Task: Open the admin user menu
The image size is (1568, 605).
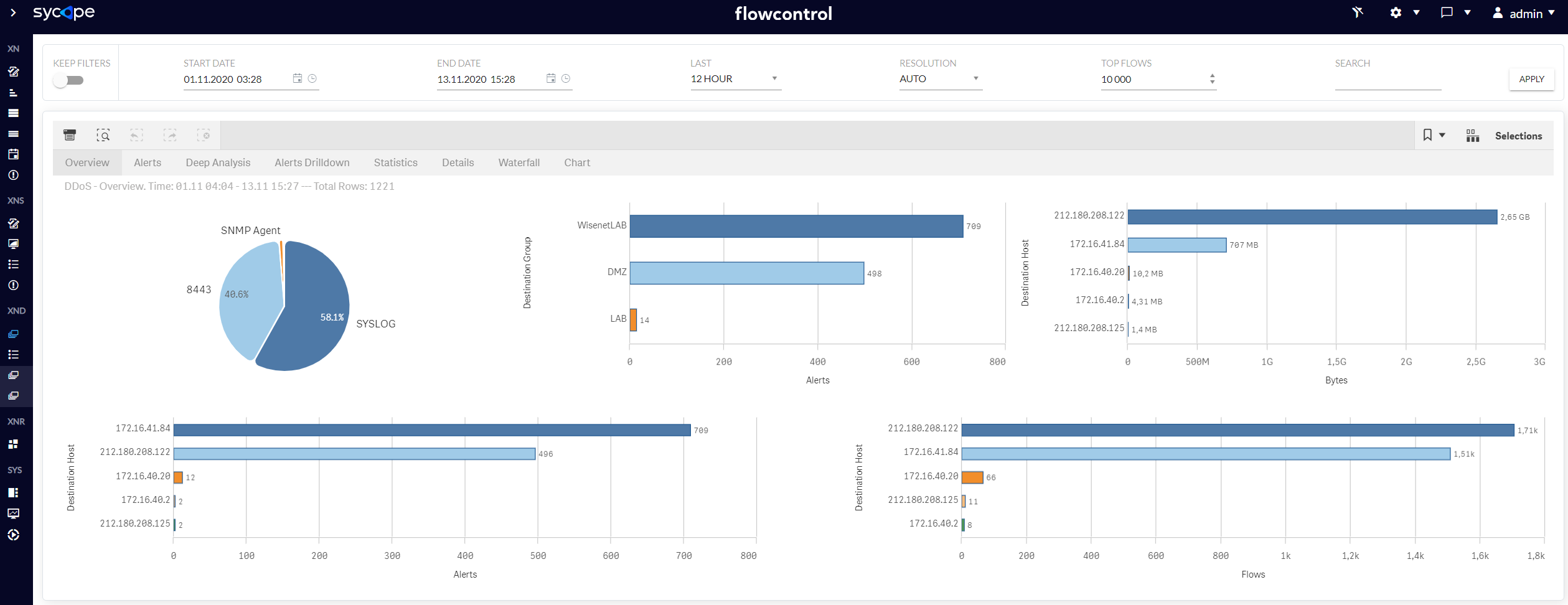Action: pos(1523,13)
